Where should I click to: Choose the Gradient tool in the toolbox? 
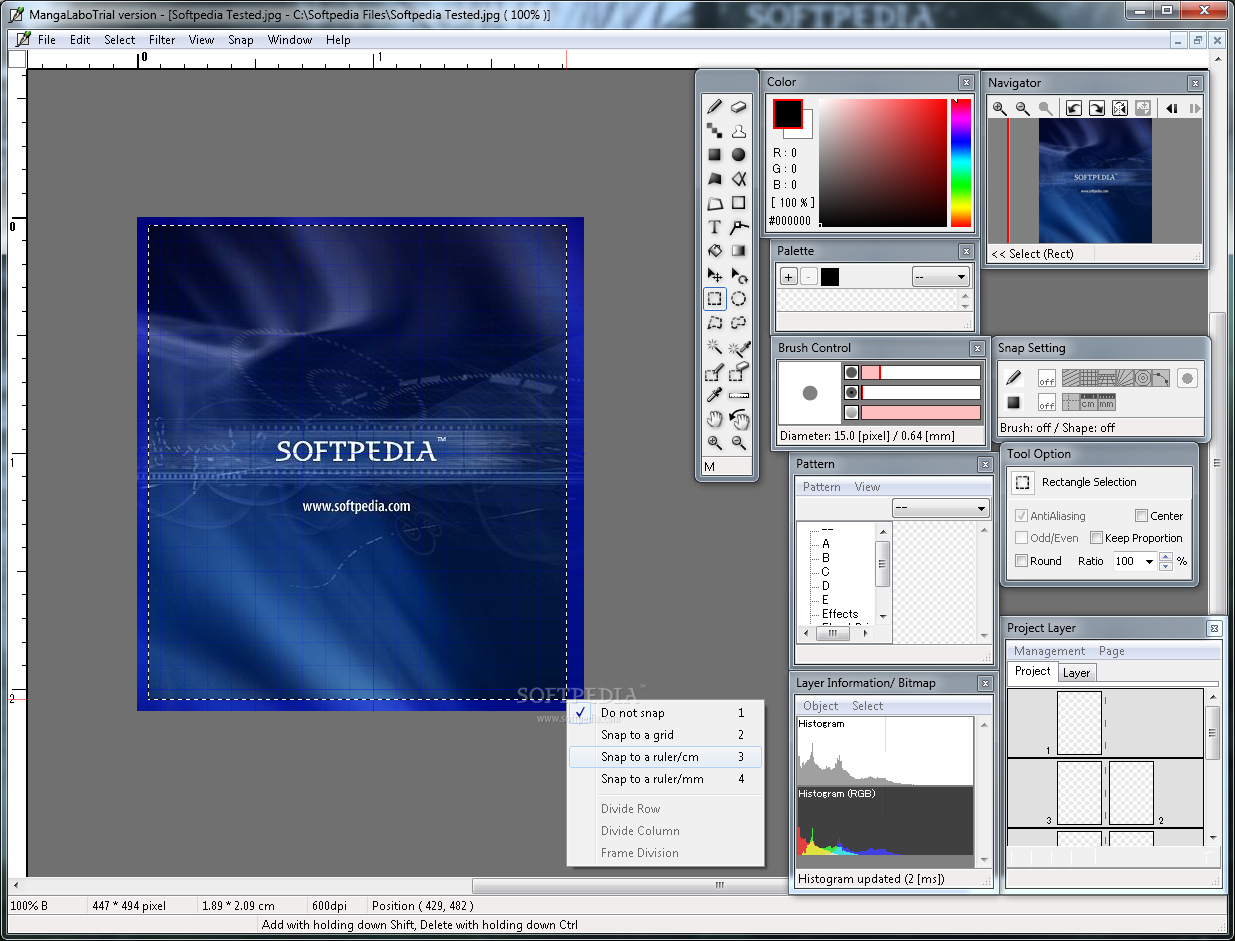click(739, 251)
